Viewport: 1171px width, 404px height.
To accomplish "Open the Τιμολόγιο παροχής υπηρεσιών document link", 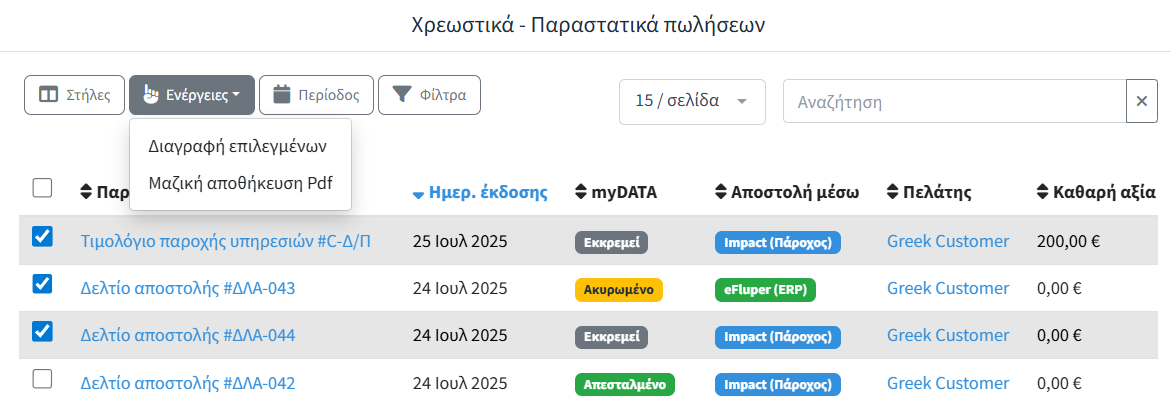I will pos(226,241).
